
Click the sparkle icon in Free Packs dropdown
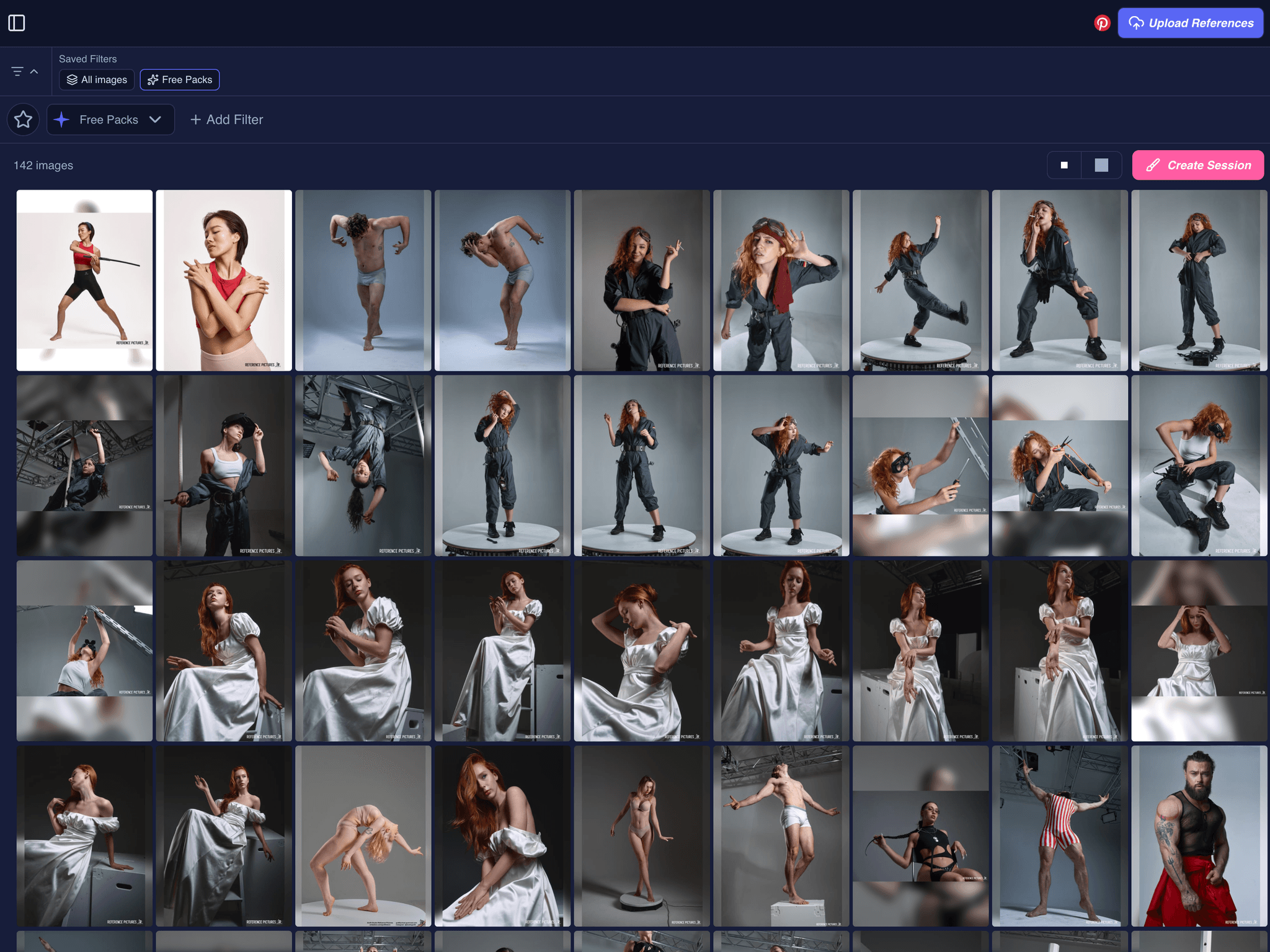click(x=61, y=120)
